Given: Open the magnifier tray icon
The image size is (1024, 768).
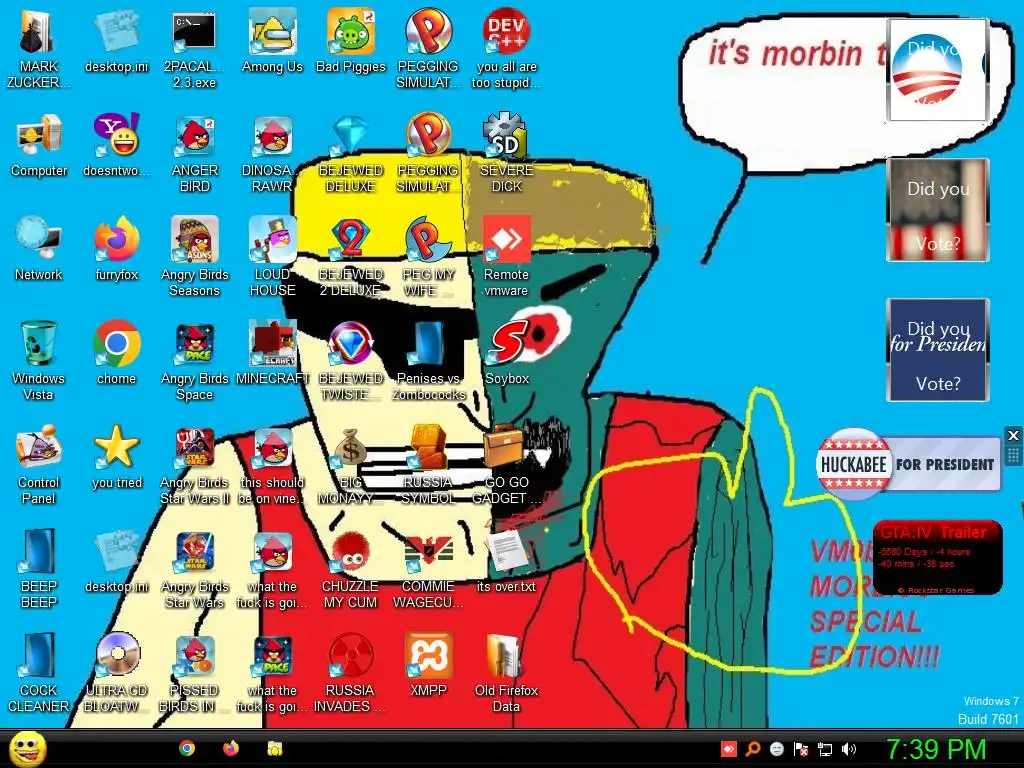Looking at the screenshot, I should point(753,749).
